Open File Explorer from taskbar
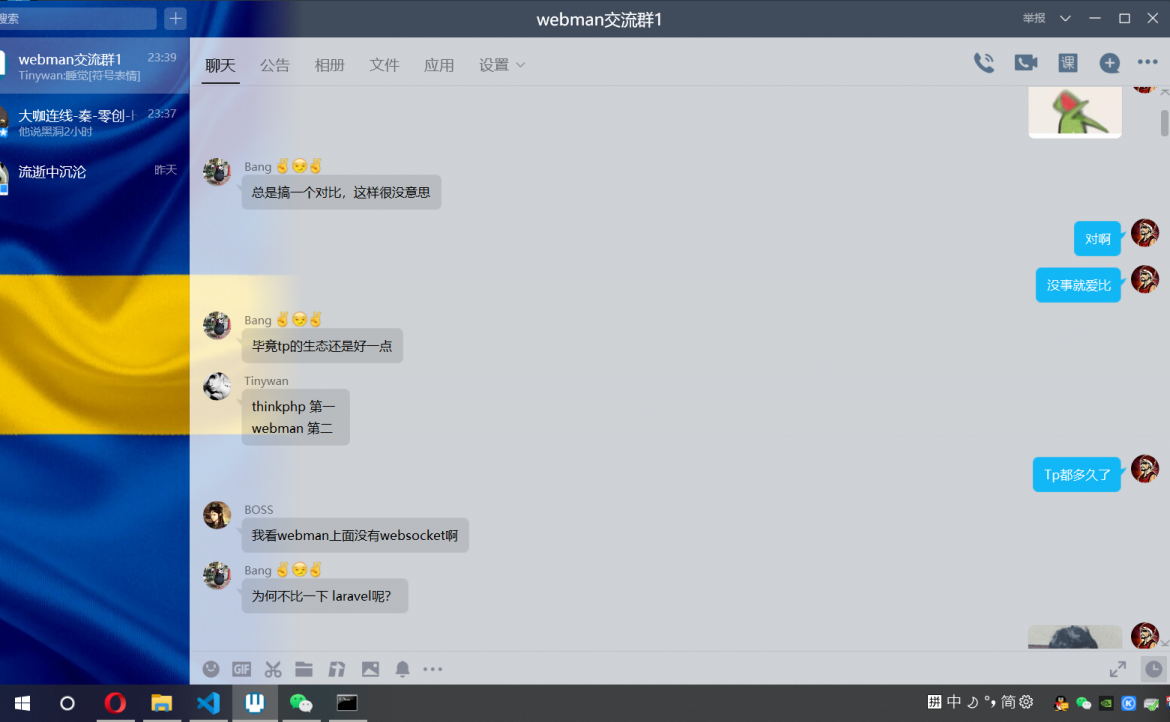Viewport: 1170px width, 722px height. tap(161, 703)
